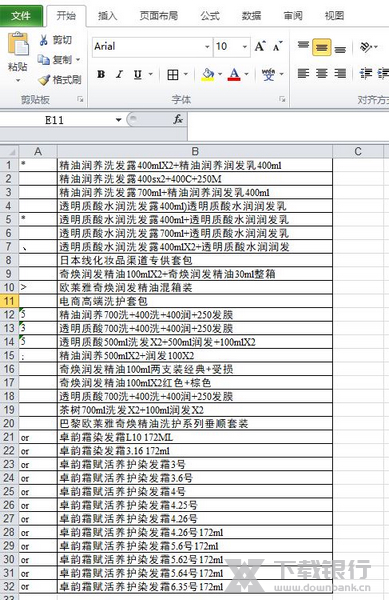Toggle bold formatting

pyautogui.click(x=101, y=74)
